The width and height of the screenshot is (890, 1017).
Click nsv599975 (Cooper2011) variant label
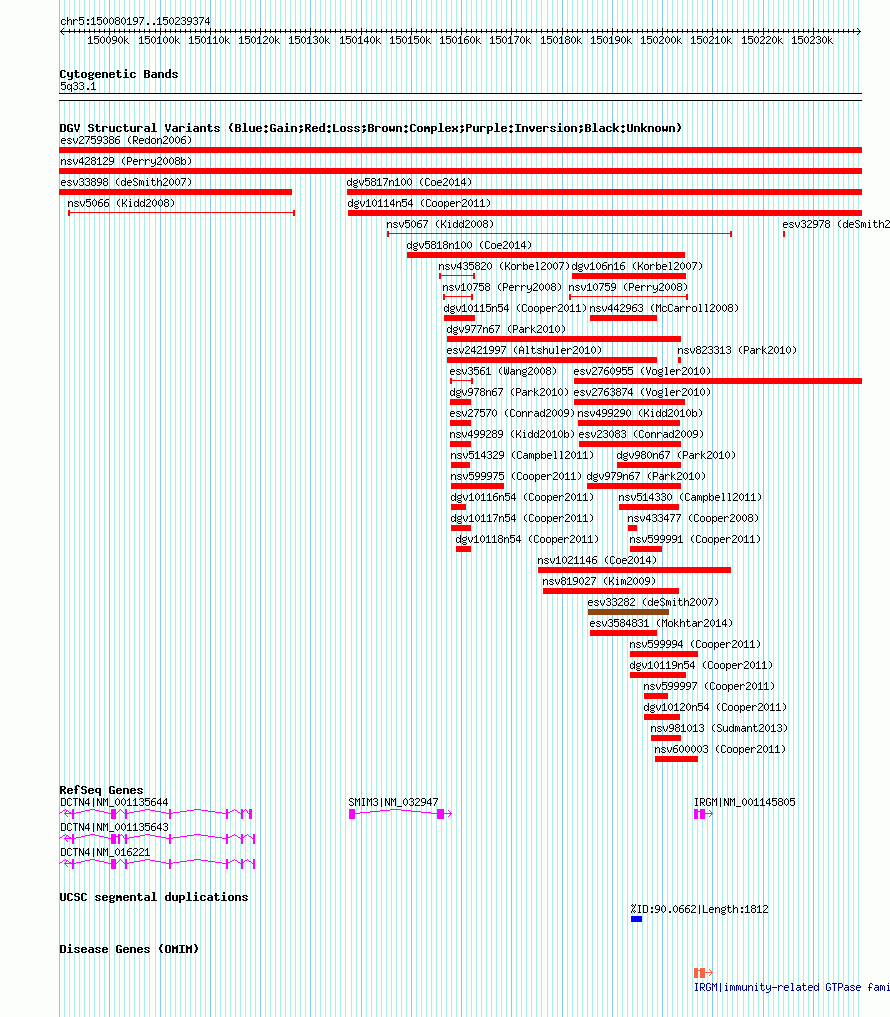(x=516, y=476)
